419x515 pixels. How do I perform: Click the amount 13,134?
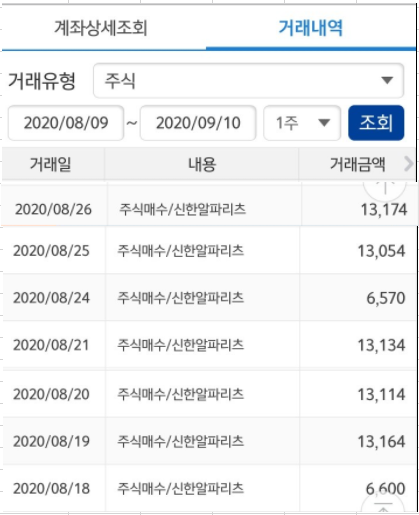(x=381, y=345)
